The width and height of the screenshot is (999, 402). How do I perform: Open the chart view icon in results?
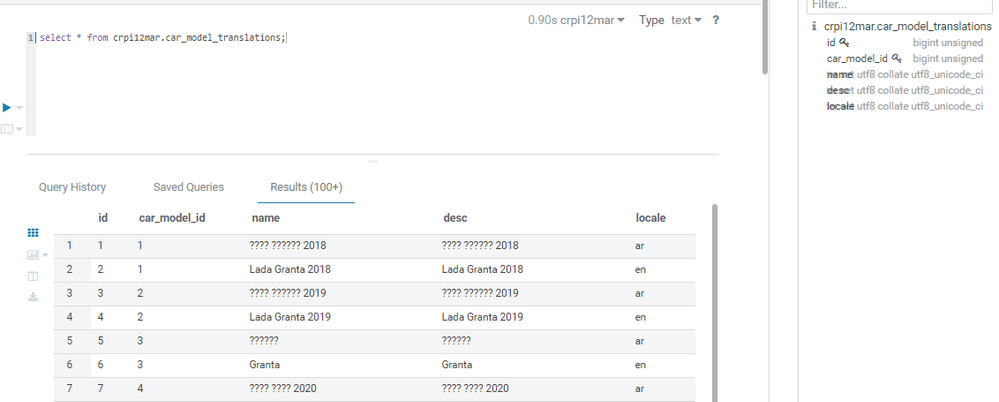[x=33, y=255]
